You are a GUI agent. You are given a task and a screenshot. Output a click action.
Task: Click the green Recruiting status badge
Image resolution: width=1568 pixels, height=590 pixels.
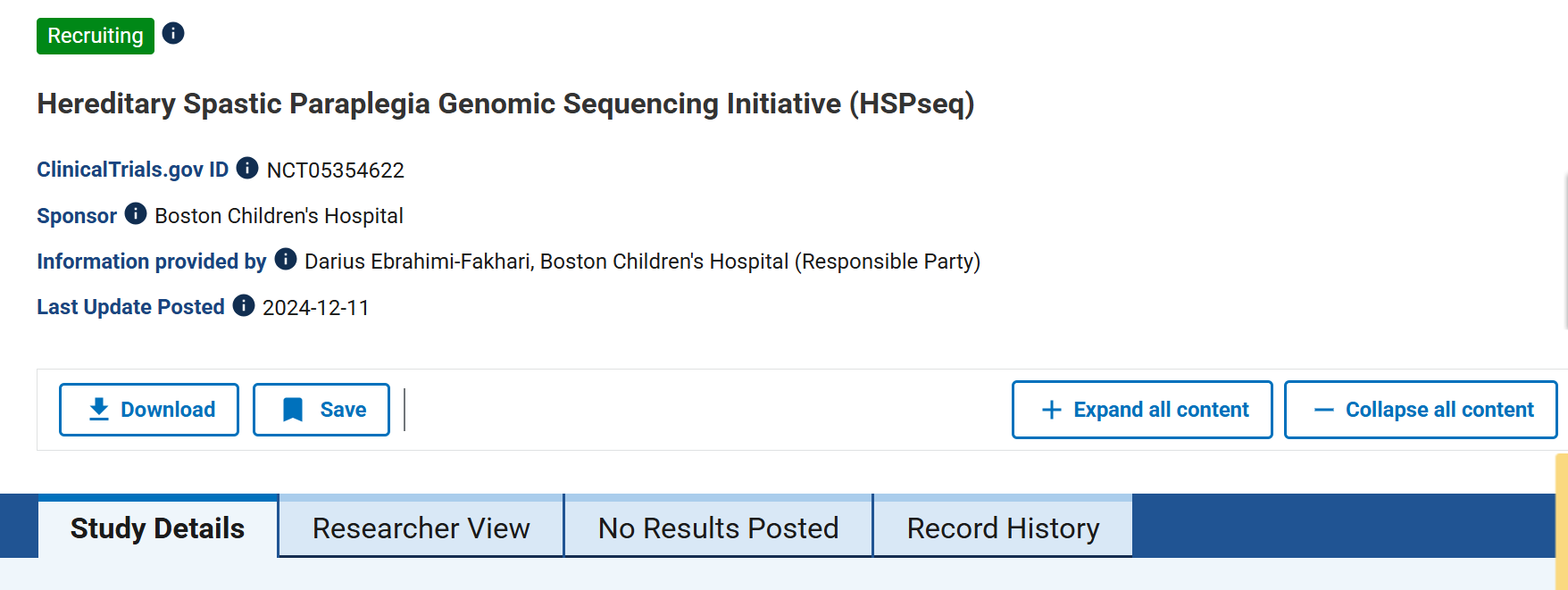pyautogui.click(x=96, y=36)
